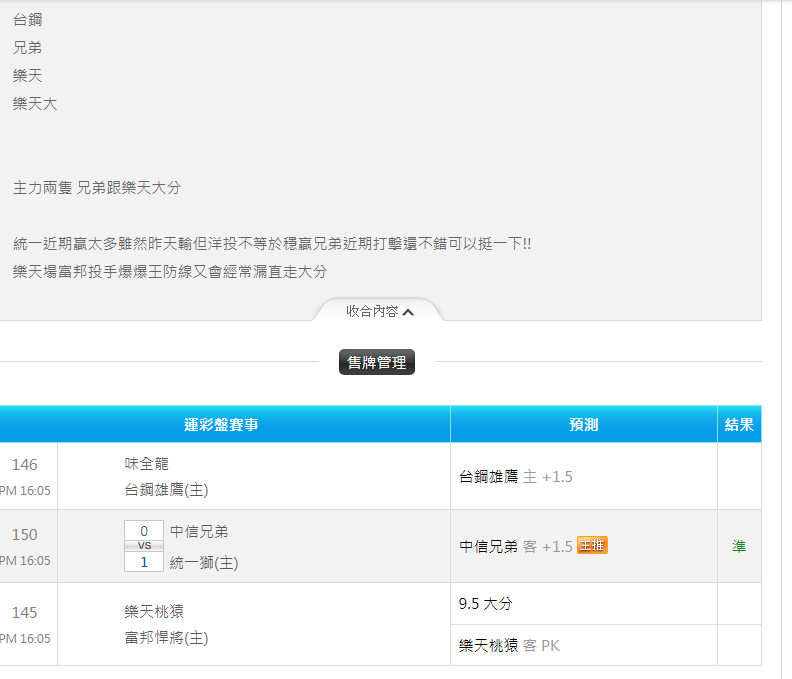Click the line 樂天 in the post

click(x=27, y=76)
